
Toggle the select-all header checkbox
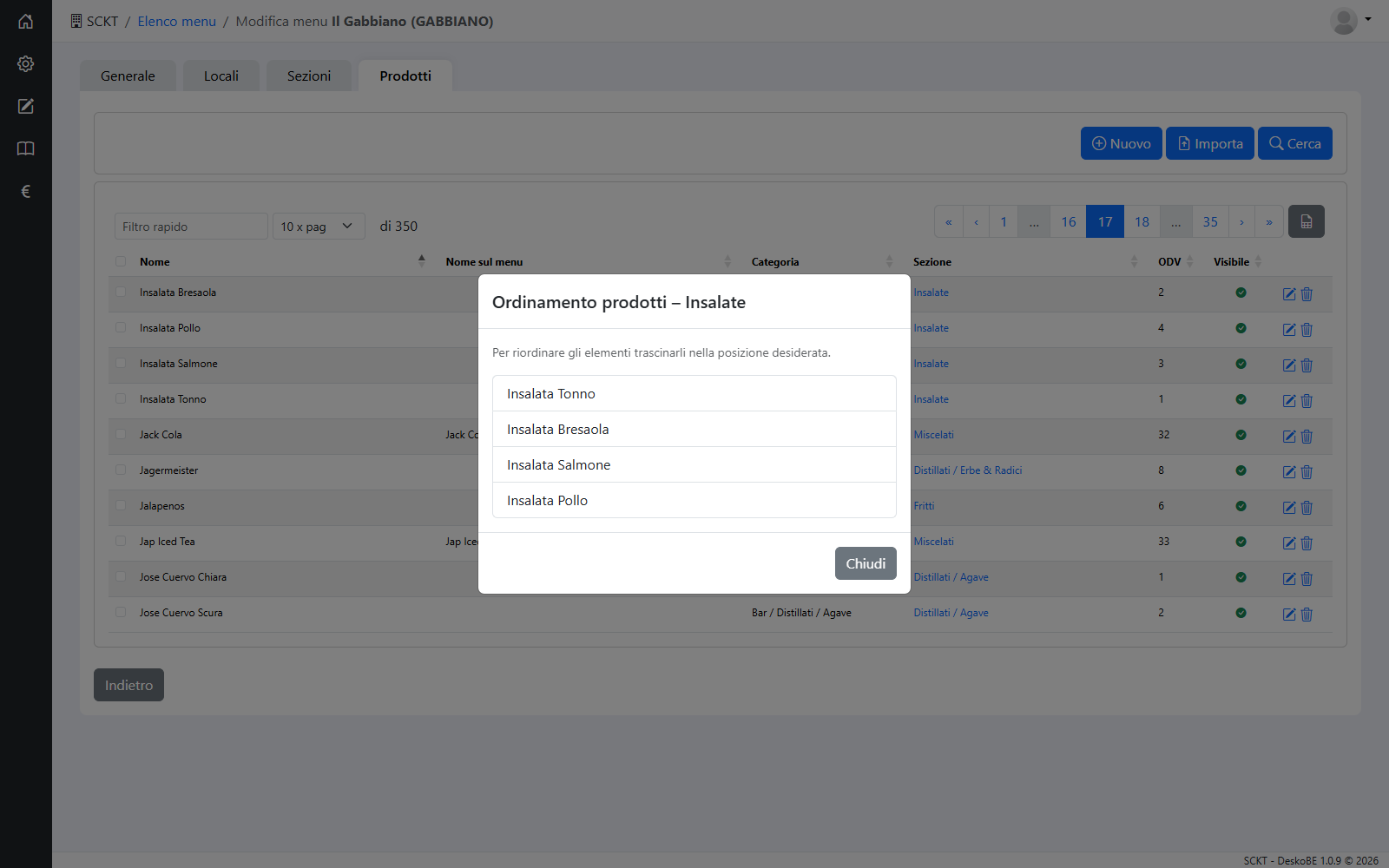(121, 261)
